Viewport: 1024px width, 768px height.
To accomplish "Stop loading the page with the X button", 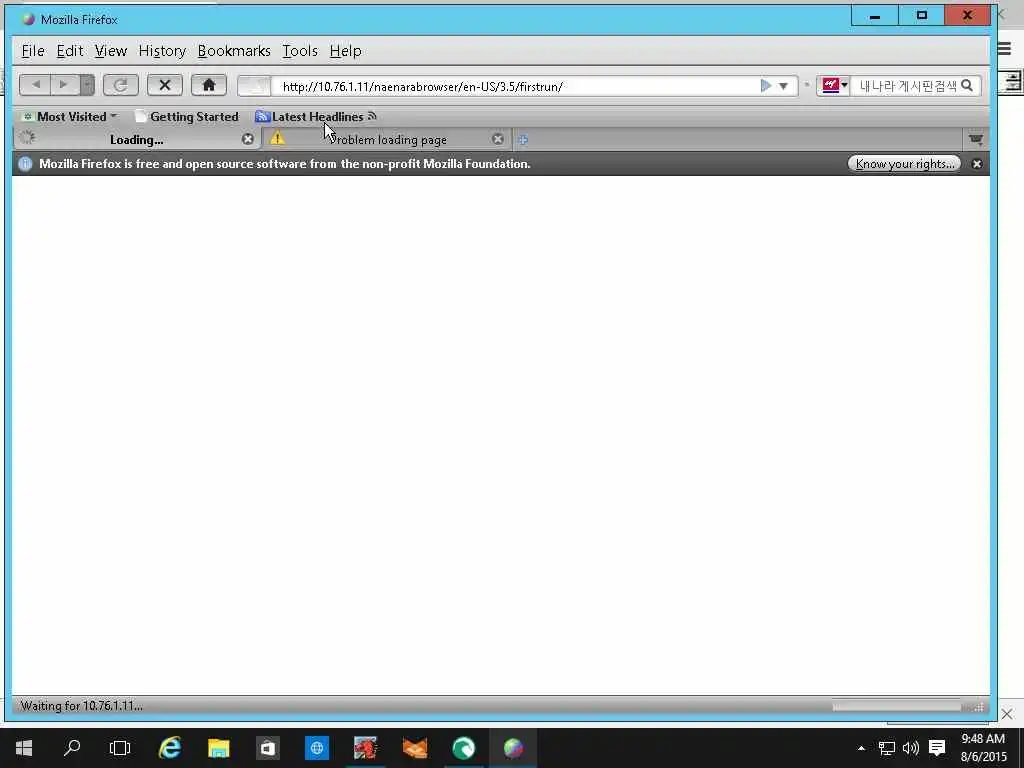I will (165, 85).
